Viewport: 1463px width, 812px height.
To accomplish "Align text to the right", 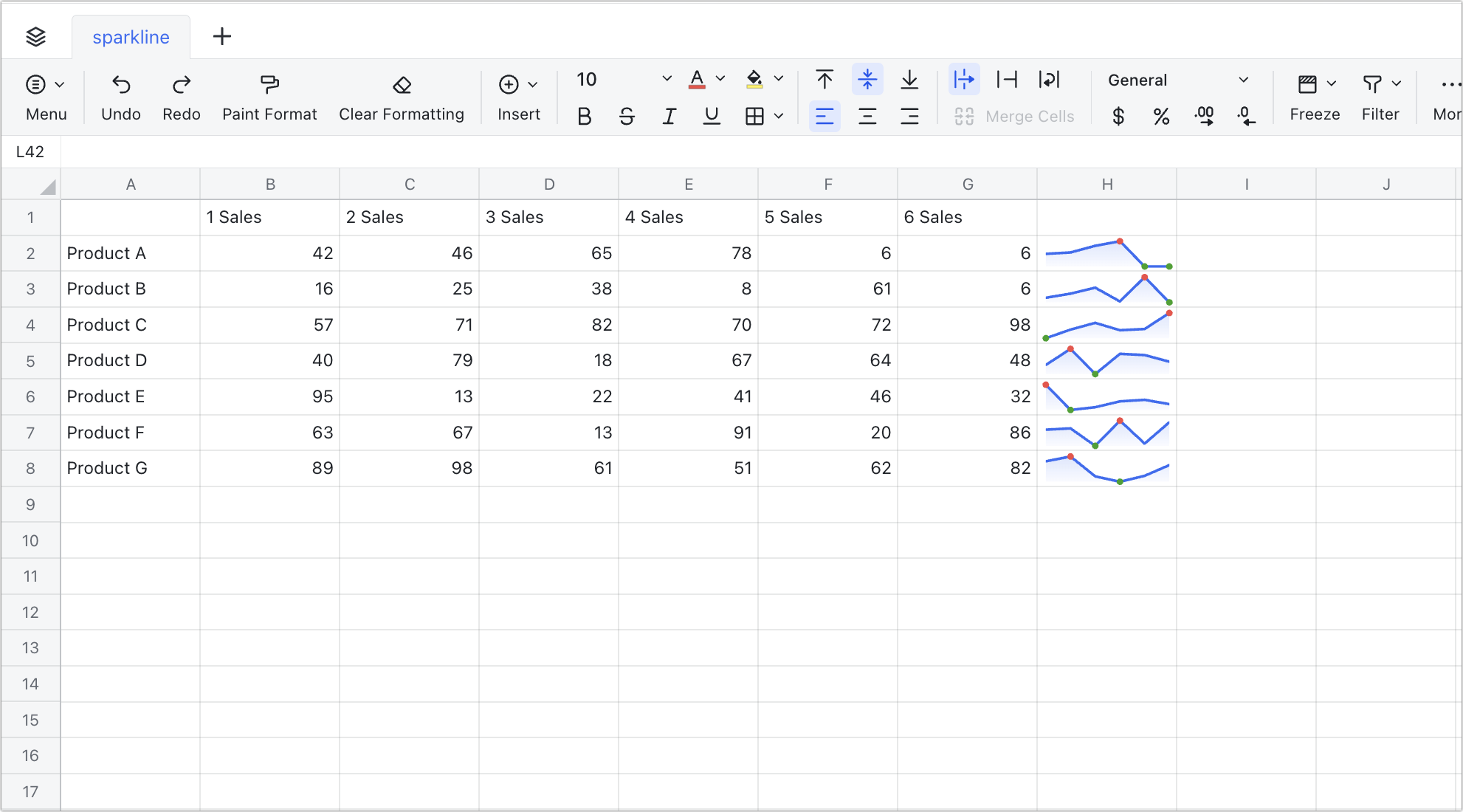I will 909,116.
